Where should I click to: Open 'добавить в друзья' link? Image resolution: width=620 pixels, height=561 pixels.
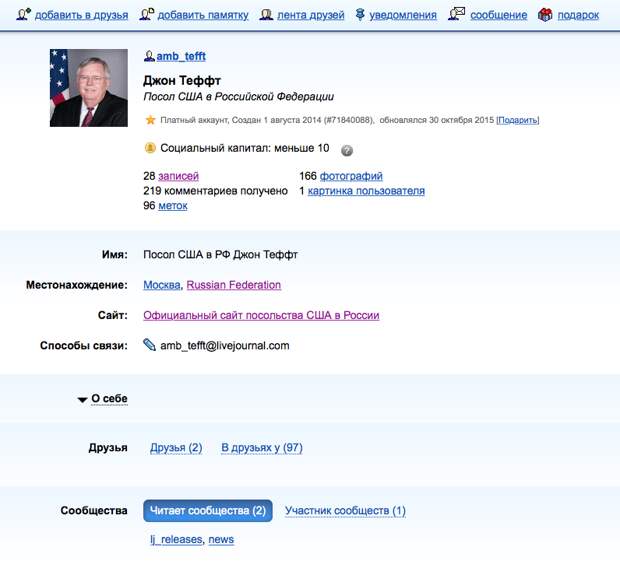tap(81, 15)
